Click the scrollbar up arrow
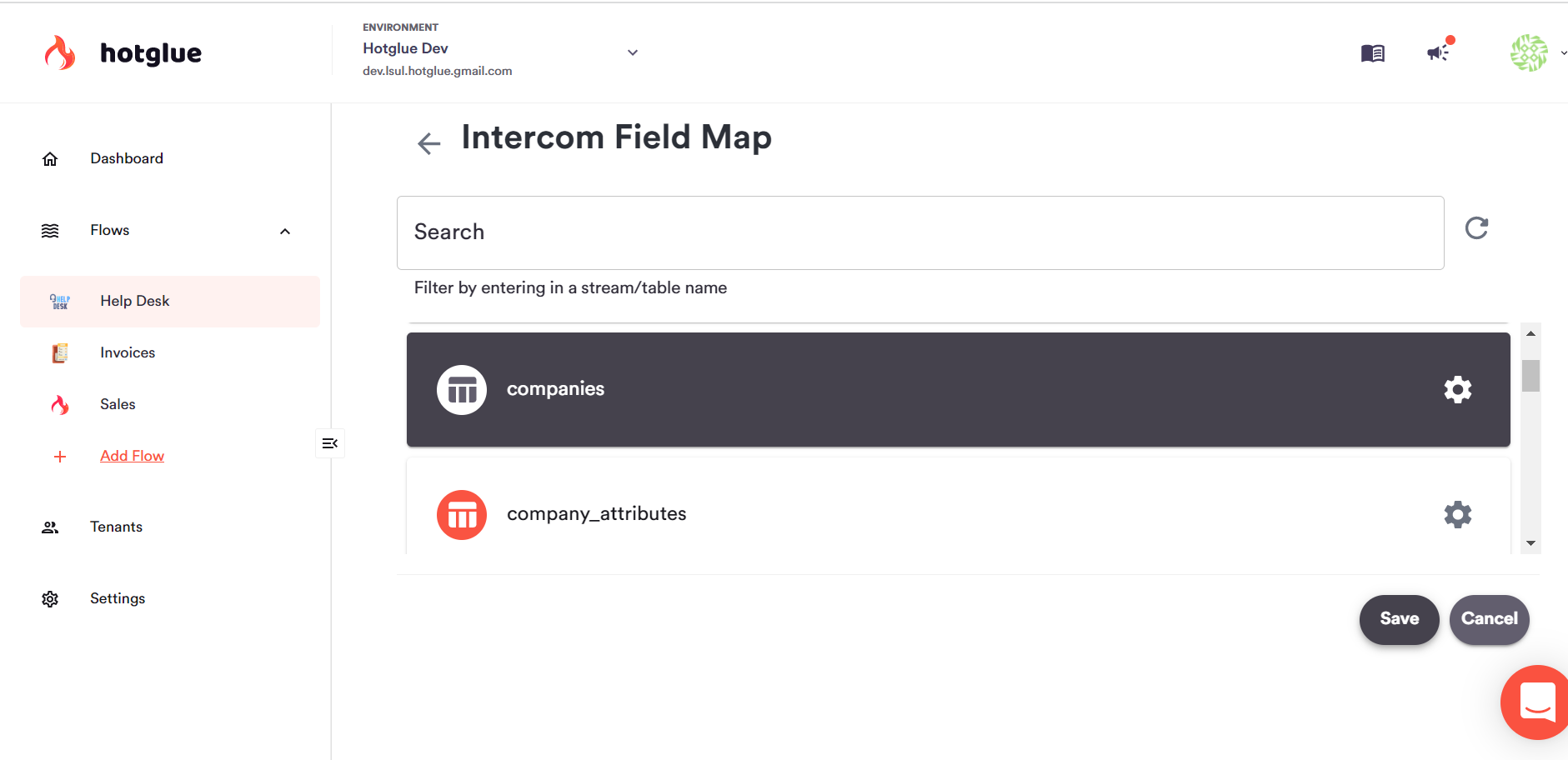The width and height of the screenshot is (1568, 760). (x=1530, y=333)
